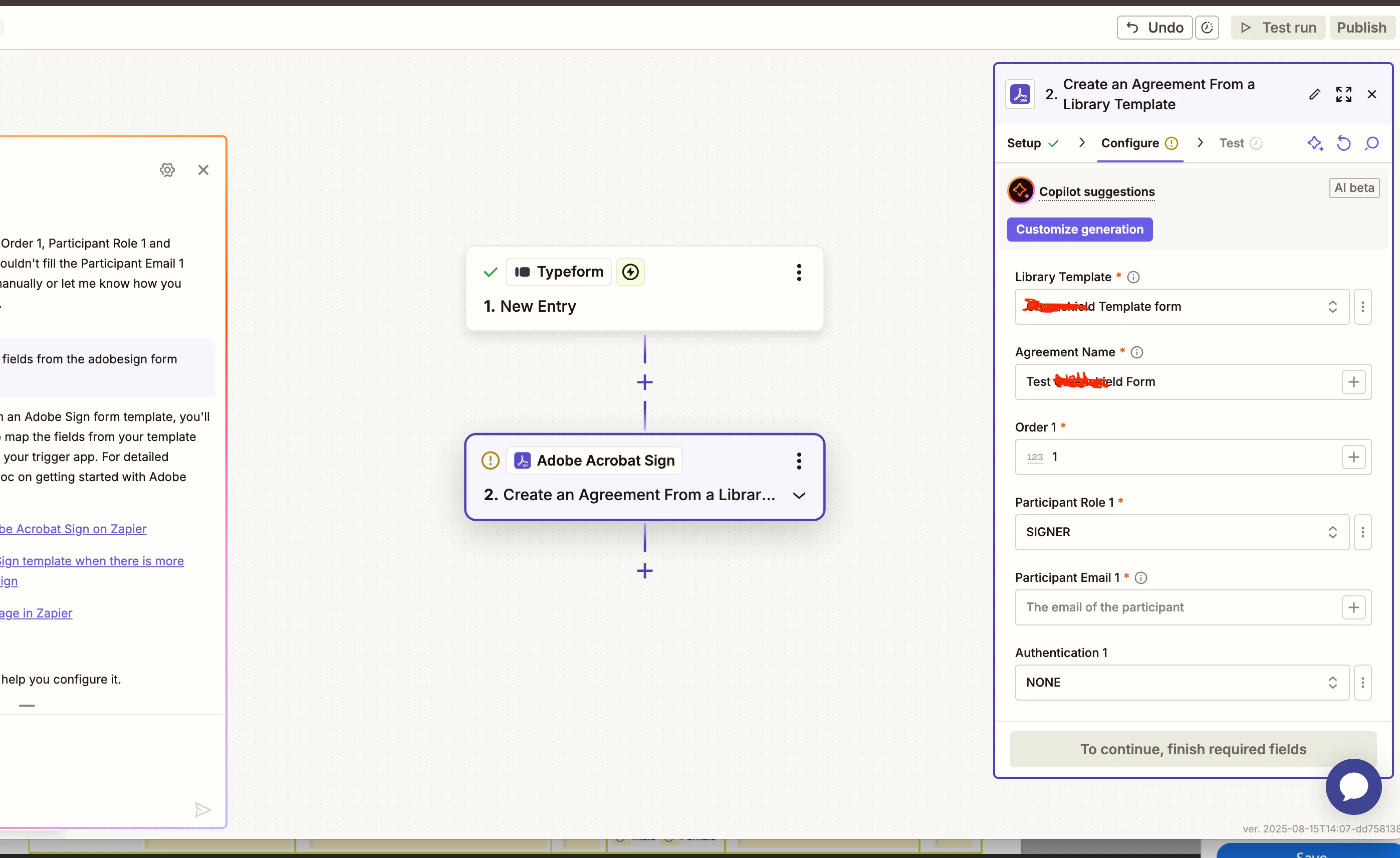
Task: Click the Undo button
Action: pyautogui.click(x=1154, y=27)
